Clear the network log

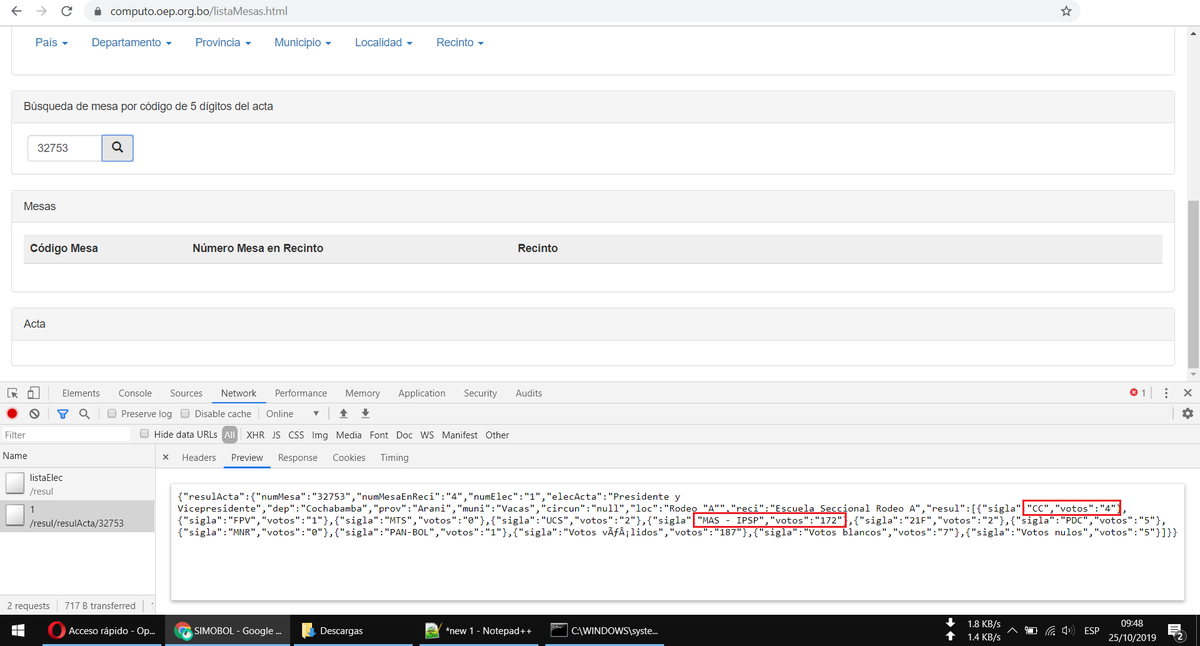click(x=34, y=414)
